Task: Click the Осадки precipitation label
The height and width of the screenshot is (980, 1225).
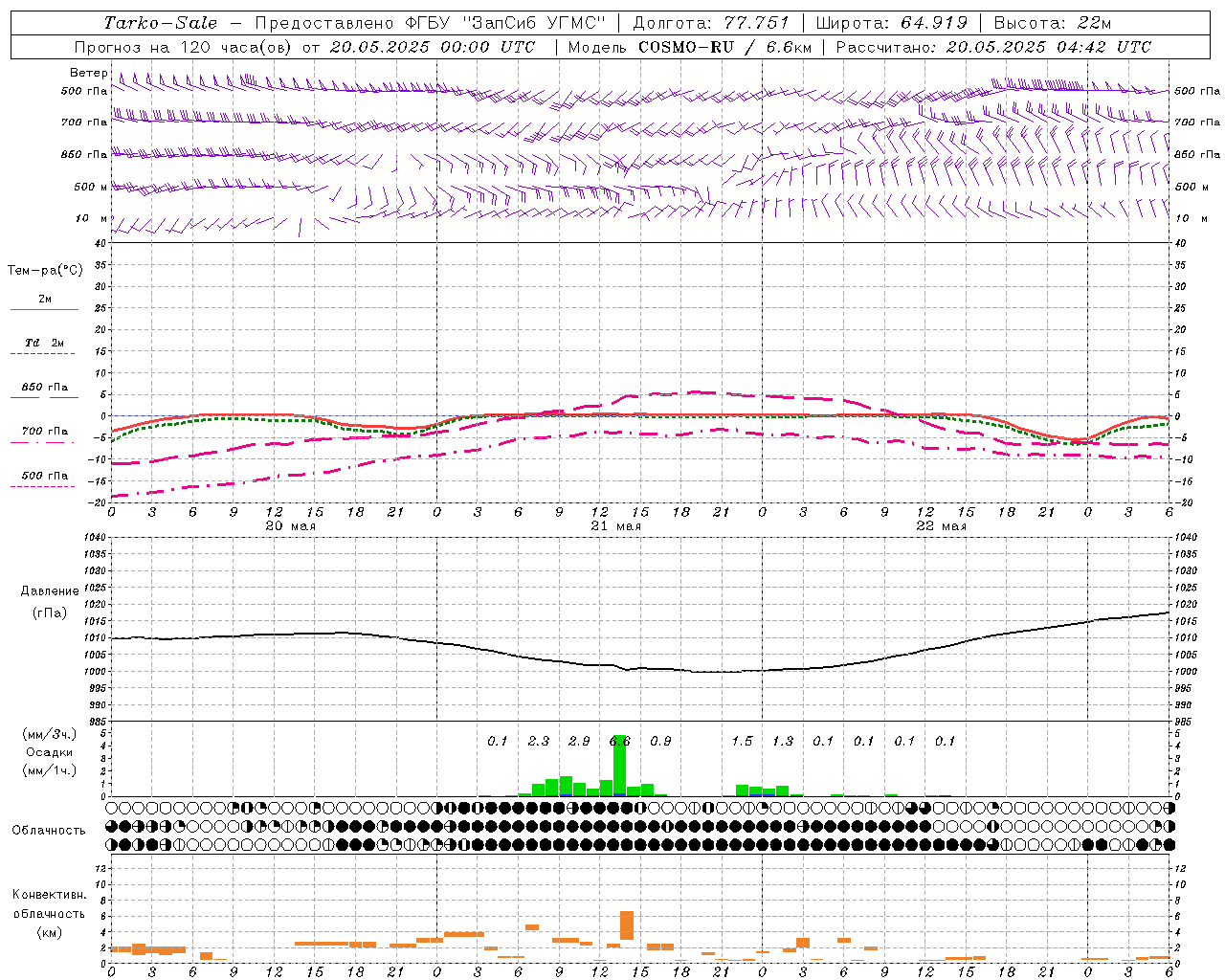Action: [x=50, y=752]
